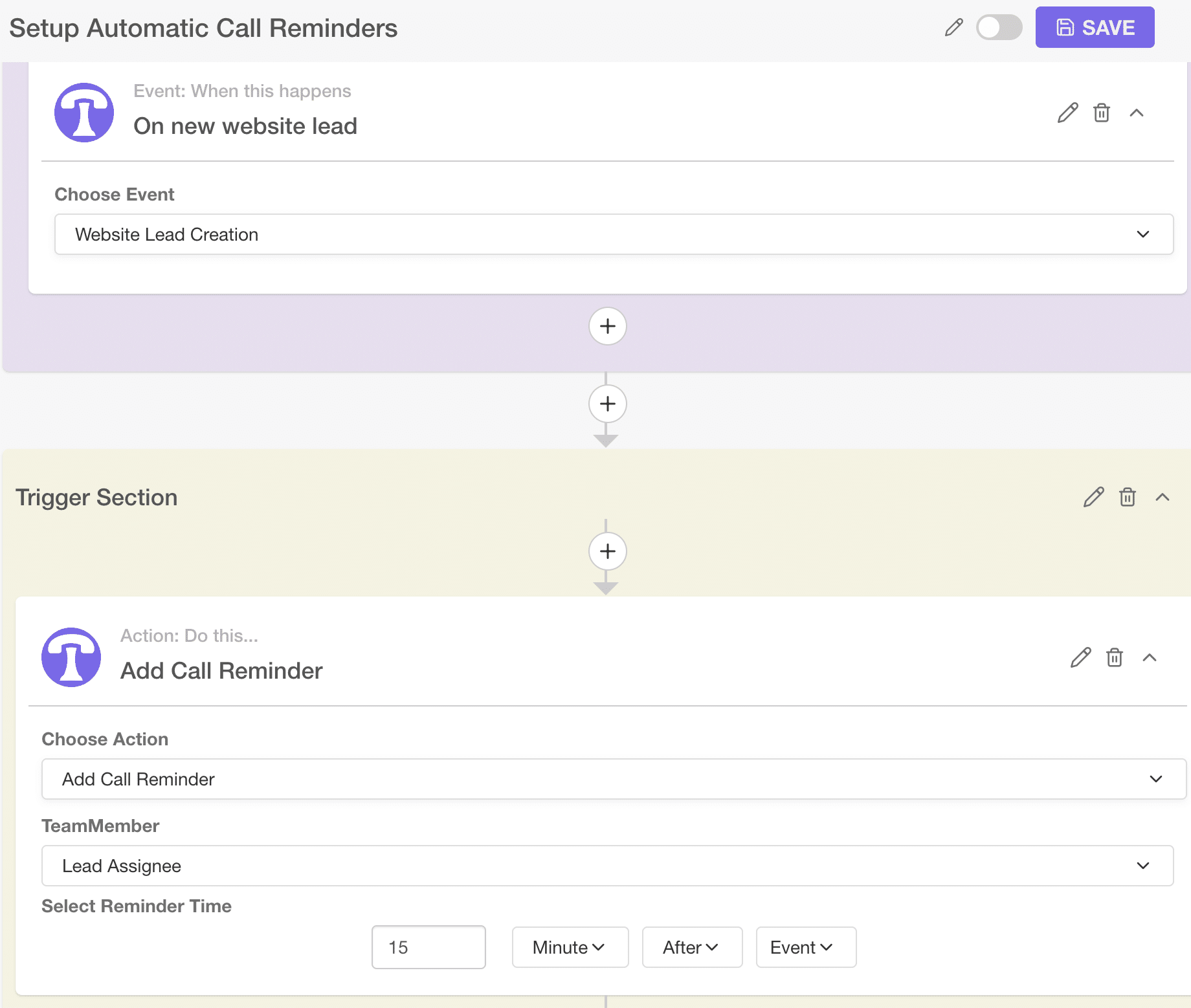Screen dimensions: 1191x1008
Task: Click the event card telephone icon
Action: coord(84,113)
